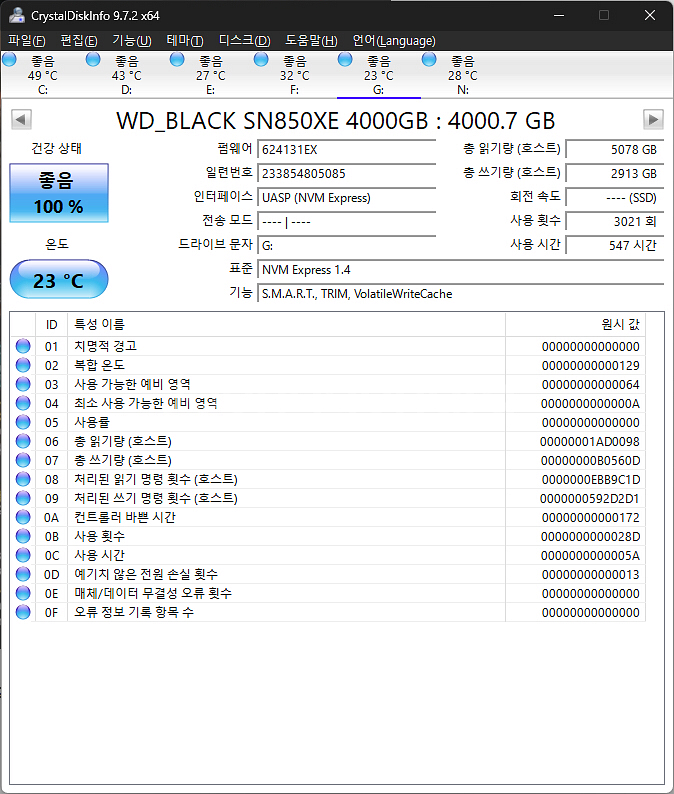Click status orb for attribute 0C 사용 시간
The image size is (674, 794).
(23, 555)
